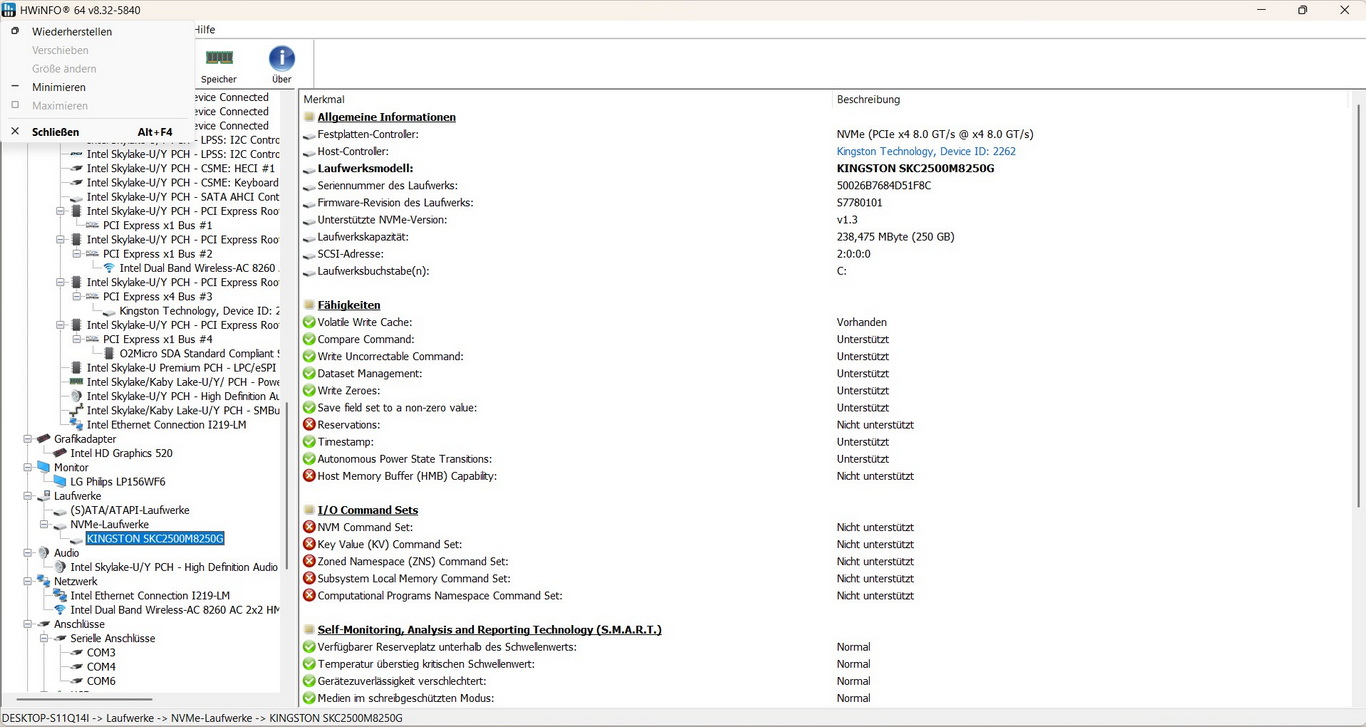
Task: Collapse the PCI Express x4 Bus #3 node
Action: click(x=77, y=297)
